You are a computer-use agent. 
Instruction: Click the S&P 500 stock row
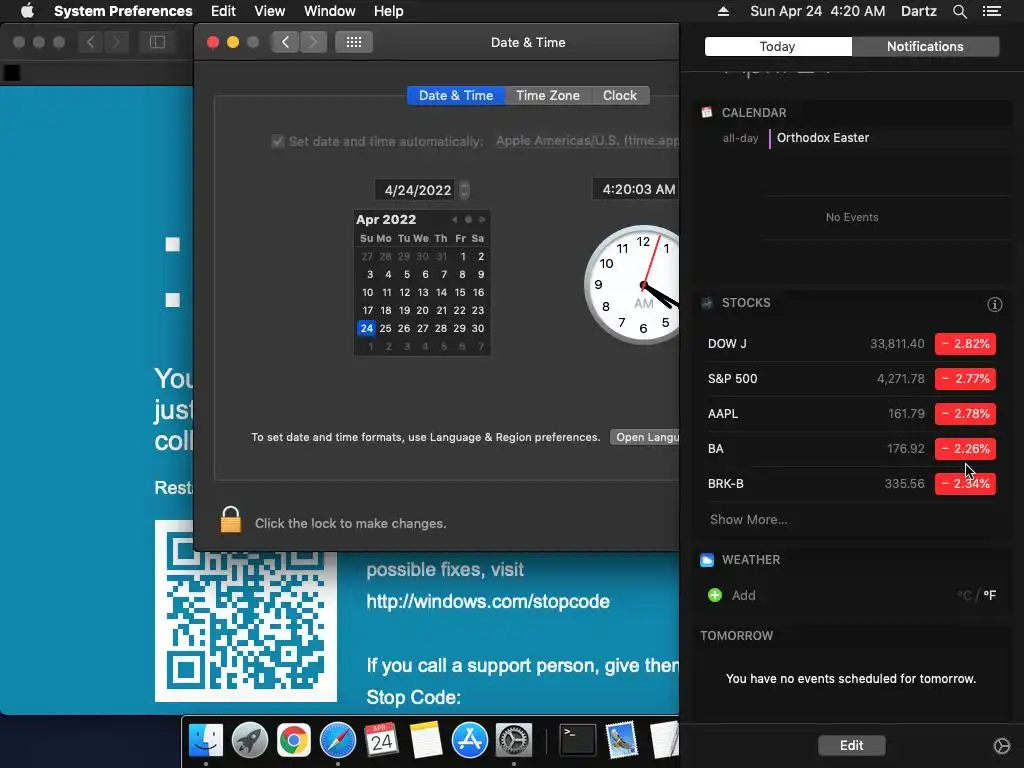[x=852, y=379]
